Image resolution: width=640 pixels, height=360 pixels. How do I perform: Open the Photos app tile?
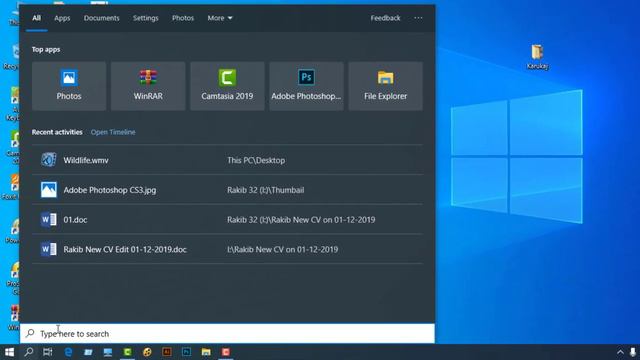pos(69,86)
